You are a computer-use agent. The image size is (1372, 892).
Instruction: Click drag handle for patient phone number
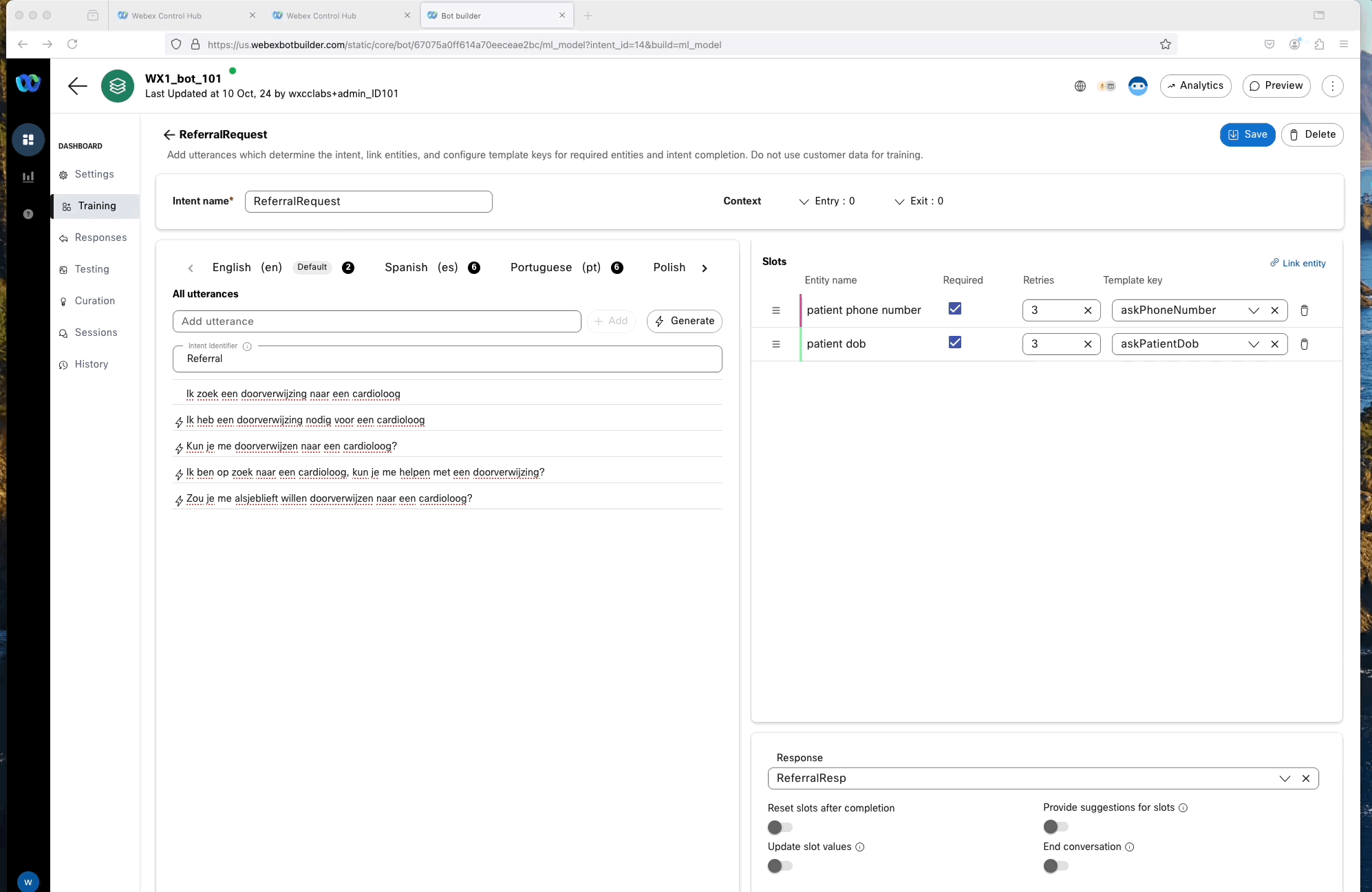776,310
